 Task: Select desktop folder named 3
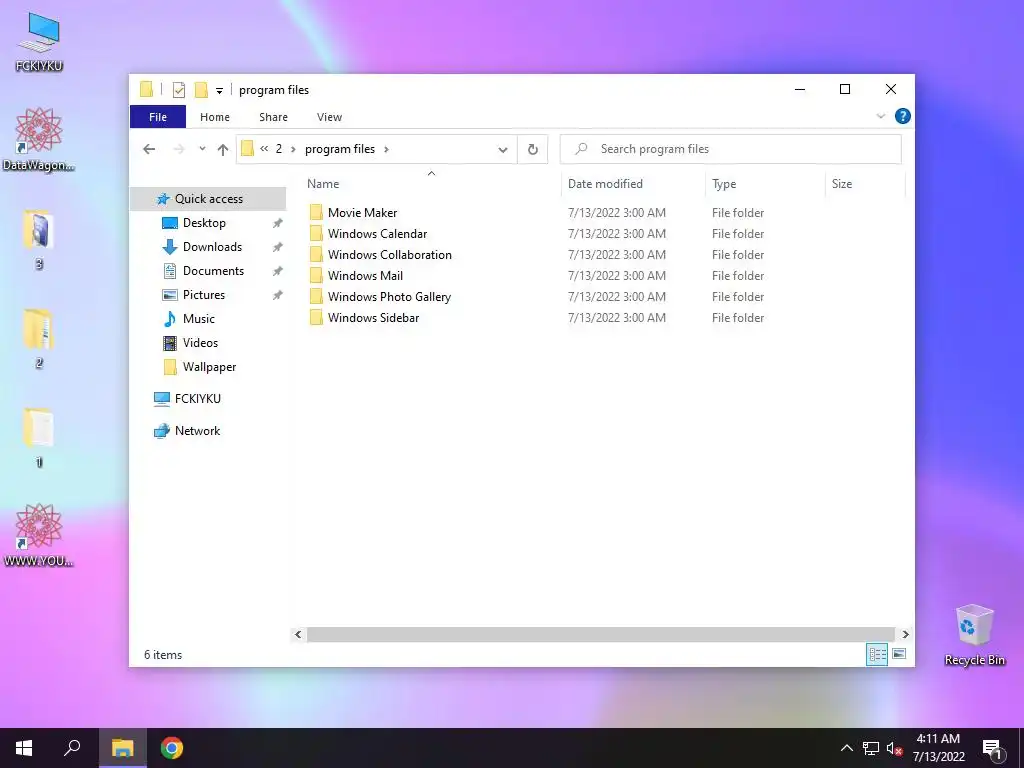[39, 240]
